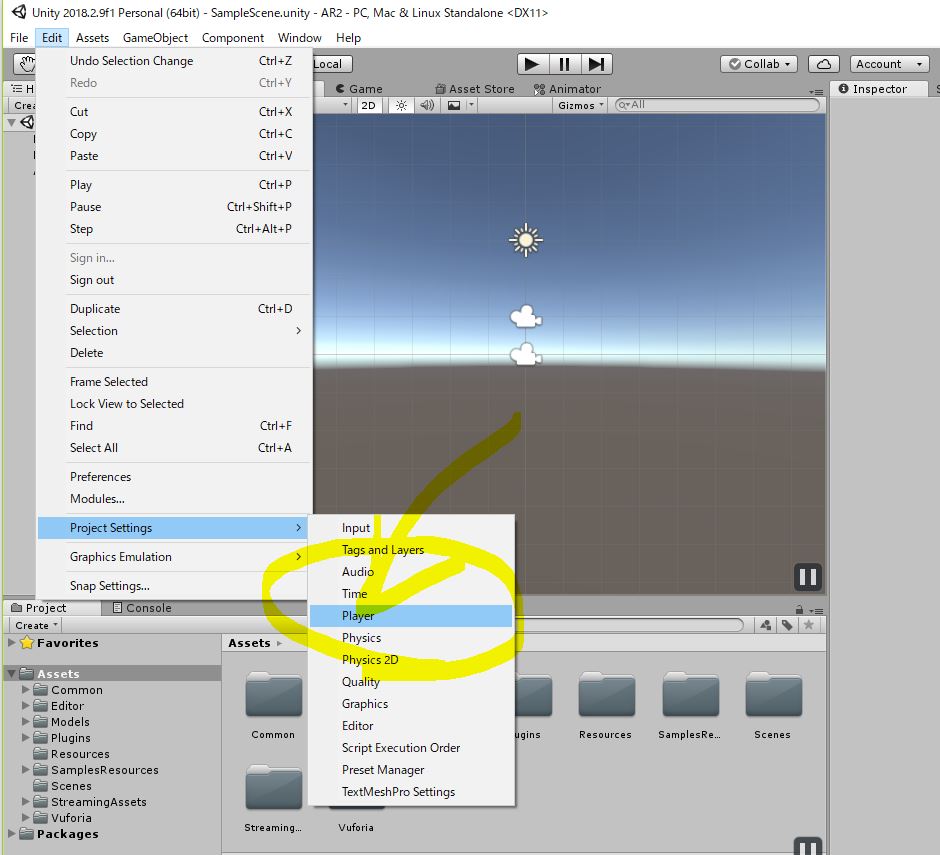The width and height of the screenshot is (940, 855).
Task: Open the scene effects dropdown arrow
Action: point(471,106)
